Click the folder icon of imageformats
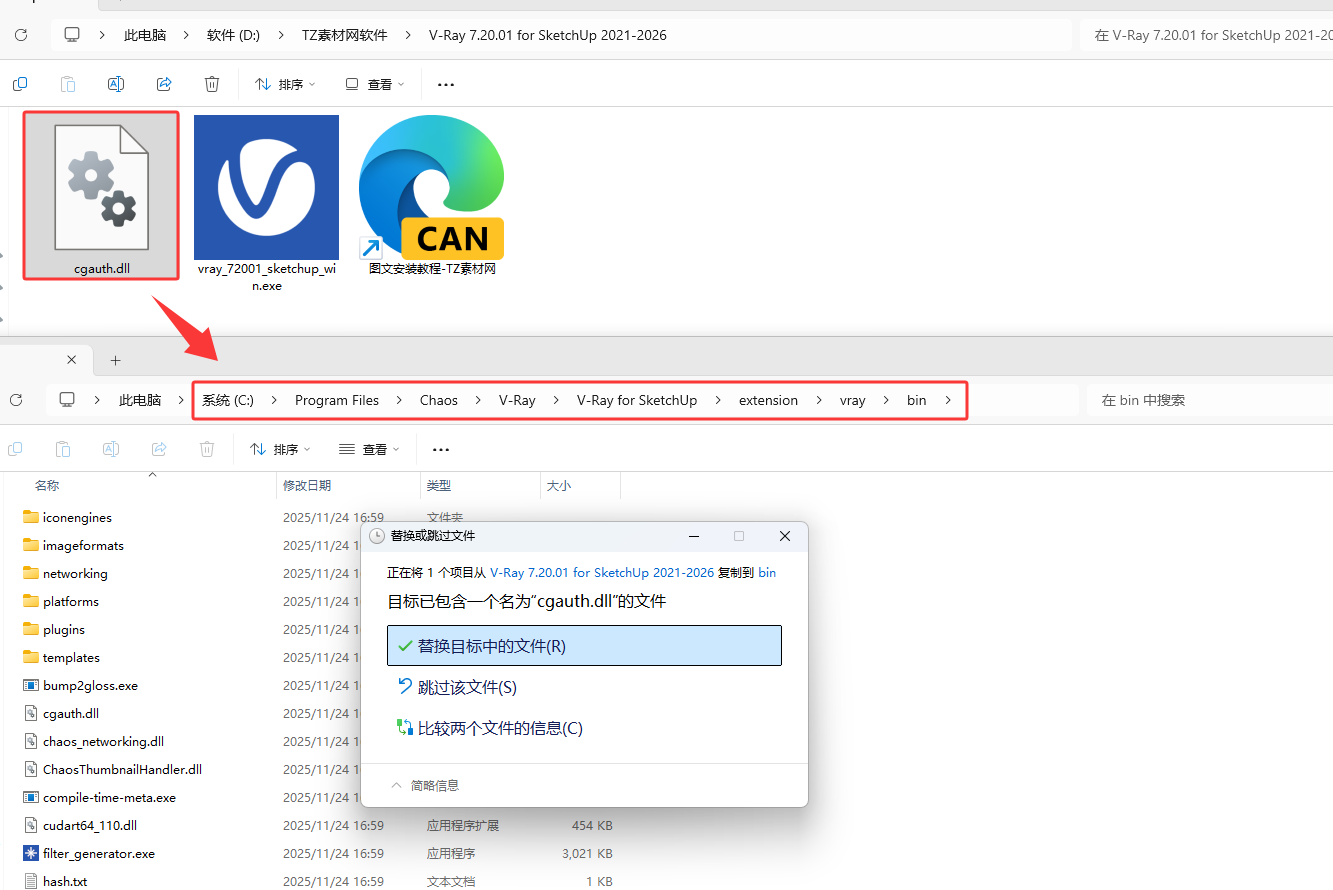Viewport: 1333px width, 890px height. click(30, 545)
